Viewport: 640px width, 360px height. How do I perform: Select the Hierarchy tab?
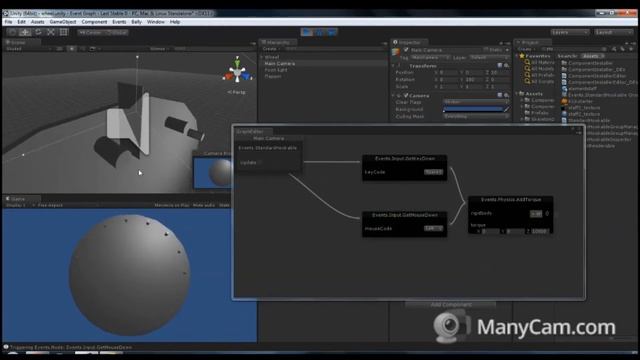[278, 42]
